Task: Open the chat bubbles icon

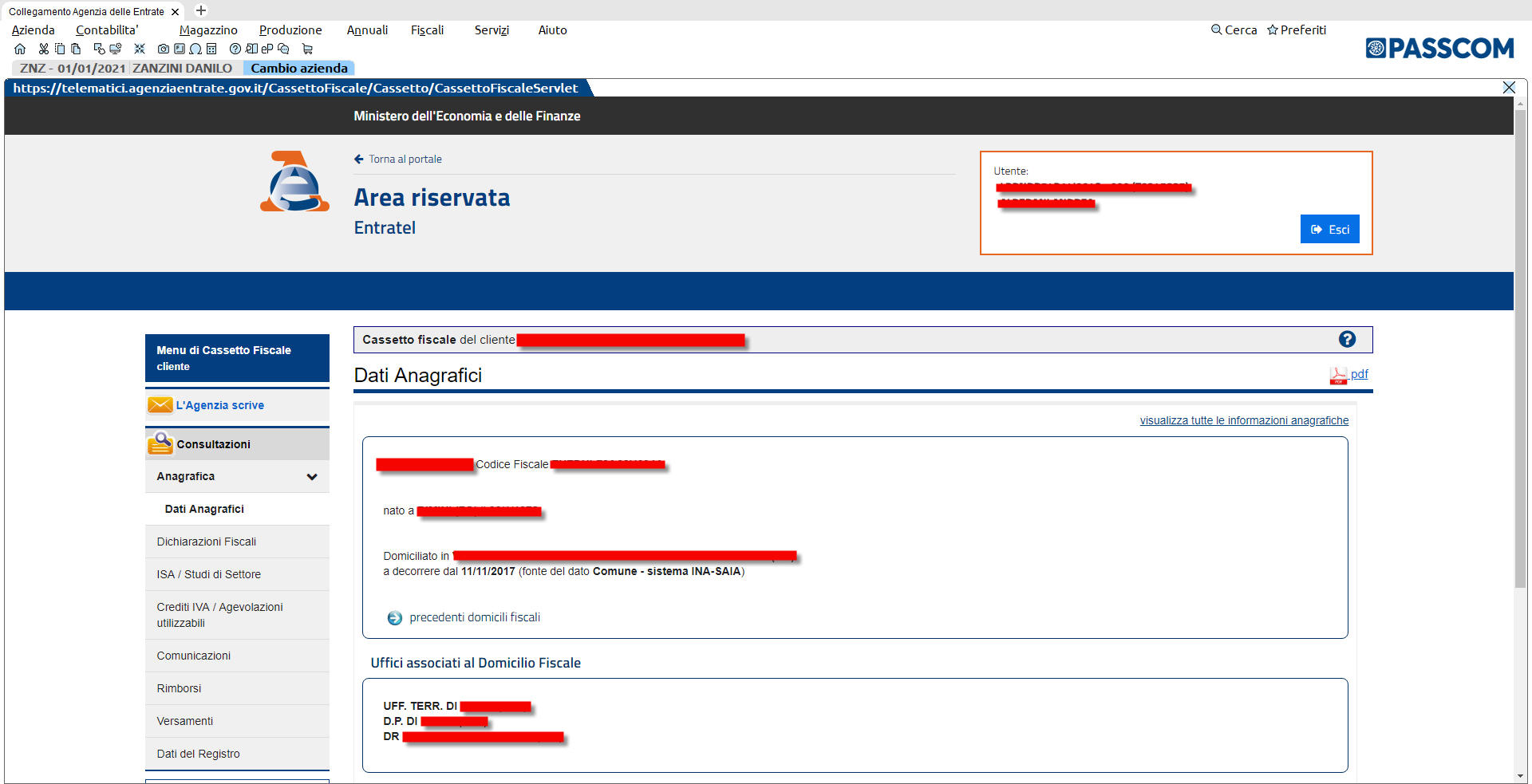Action: pos(283,49)
